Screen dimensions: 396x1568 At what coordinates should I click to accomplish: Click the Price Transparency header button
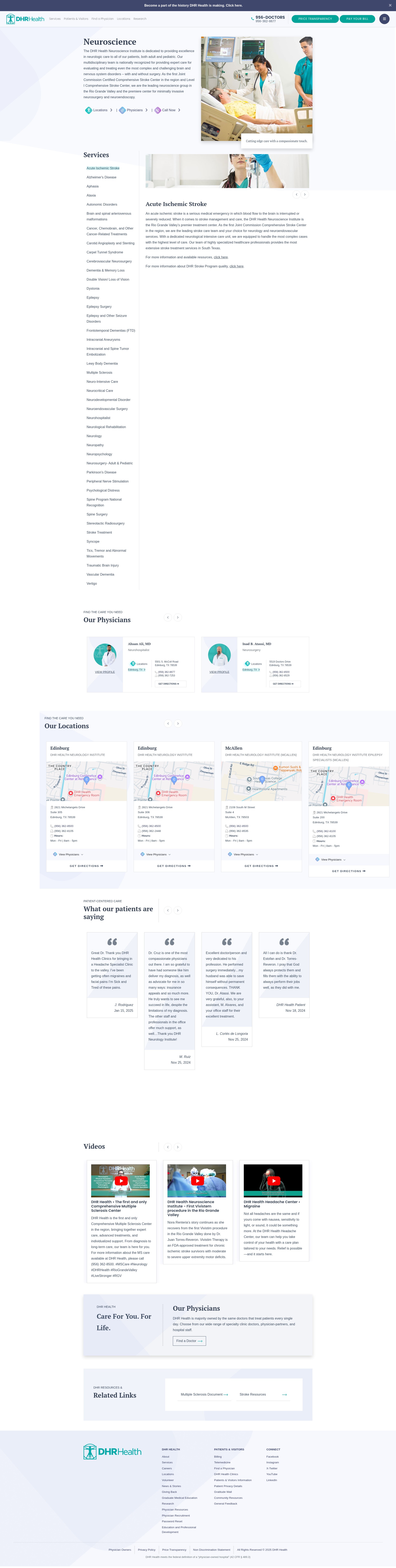click(315, 19)
